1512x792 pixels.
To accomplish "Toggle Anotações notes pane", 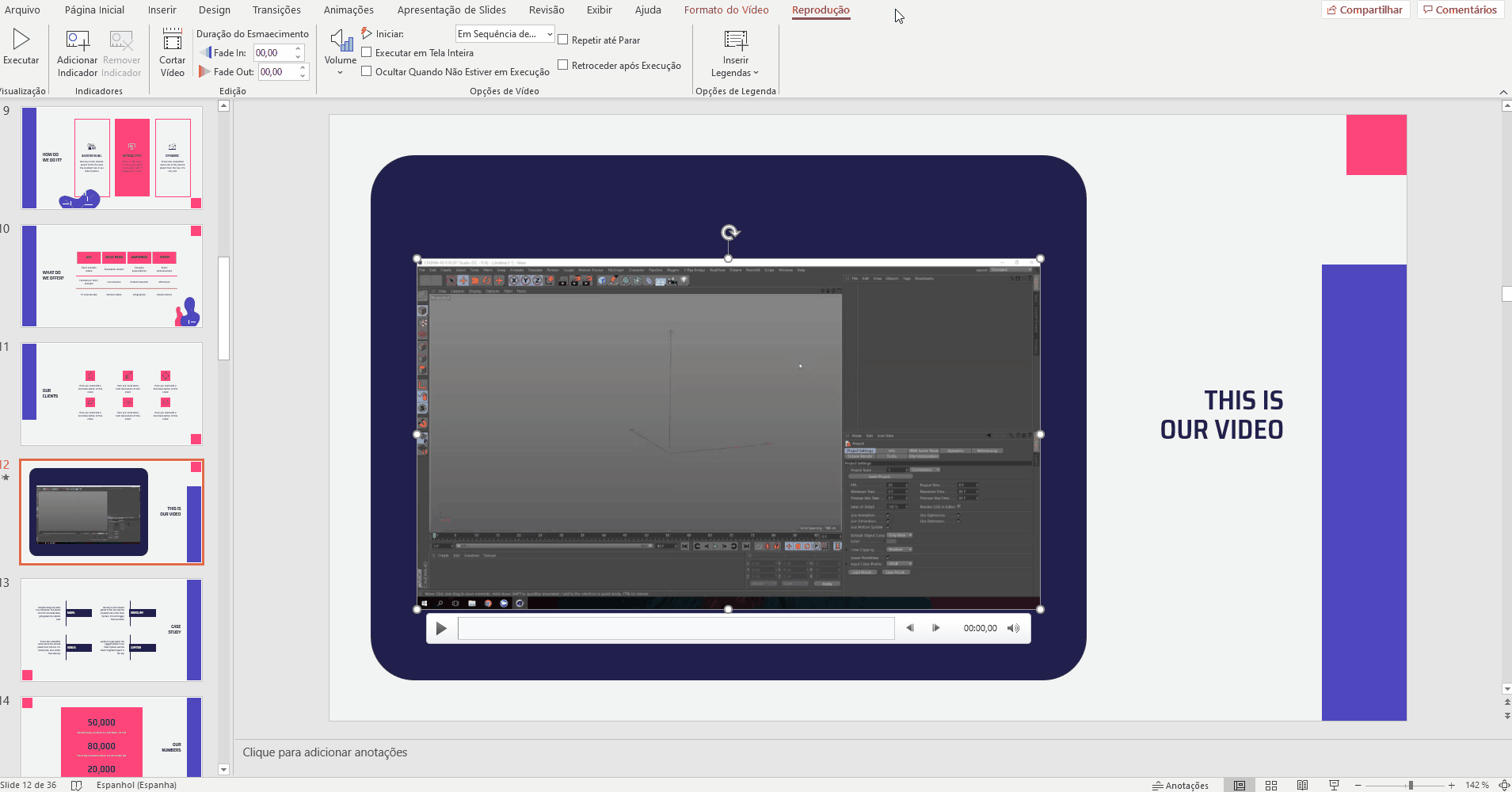I will (x=1180, y=785).
